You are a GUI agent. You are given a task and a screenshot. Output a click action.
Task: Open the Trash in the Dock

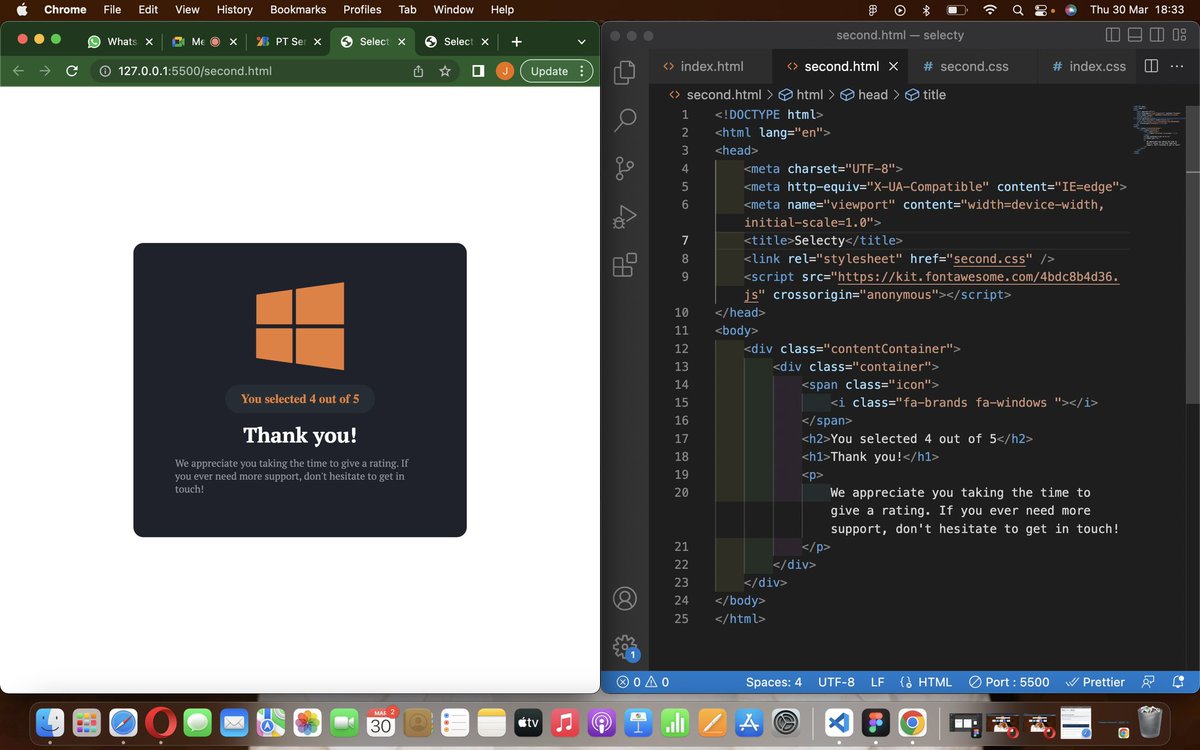pyautogui.click(x=1150, y=722)
